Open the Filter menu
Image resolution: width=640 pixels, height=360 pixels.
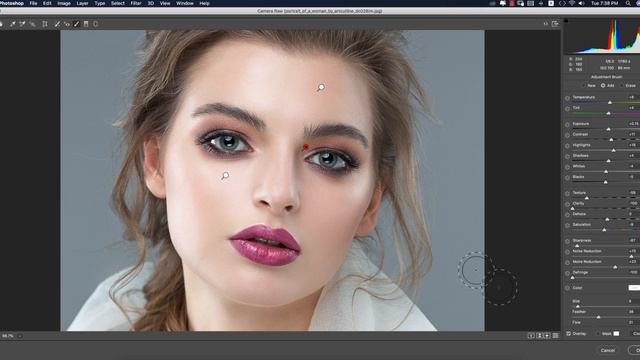click(x=136, y=3)
